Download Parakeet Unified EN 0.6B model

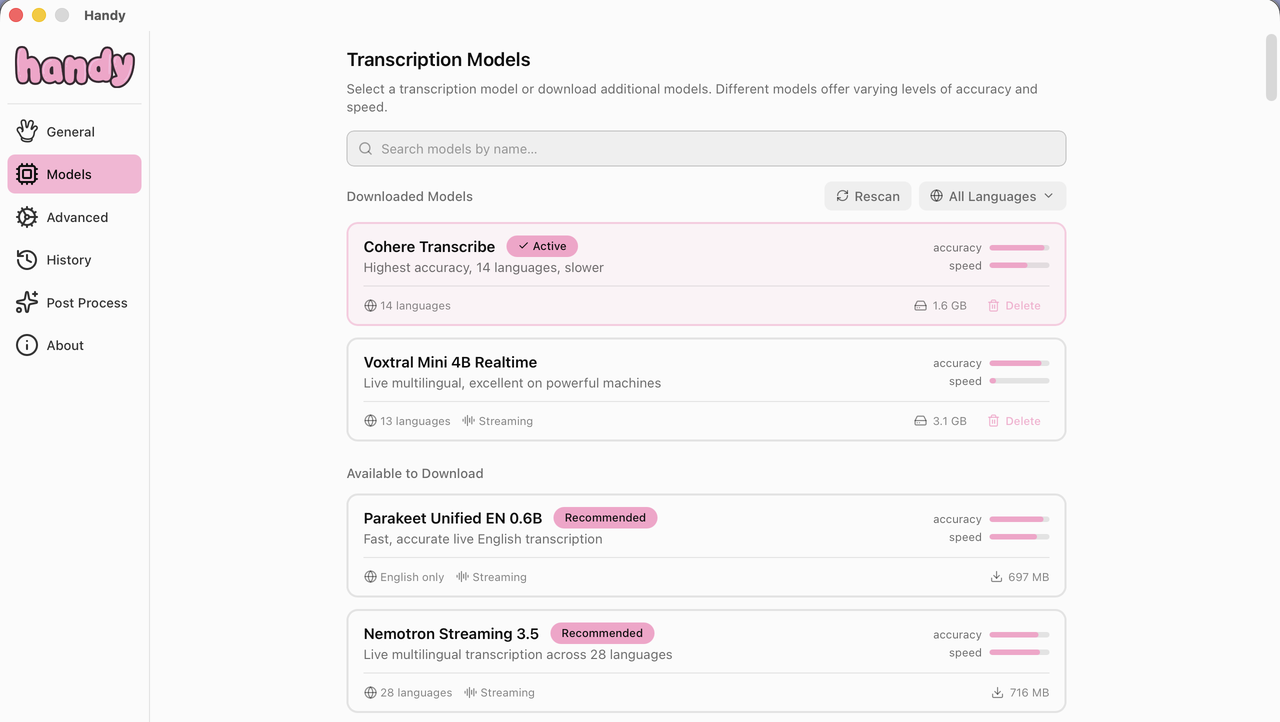click(x=1019, y=577)
